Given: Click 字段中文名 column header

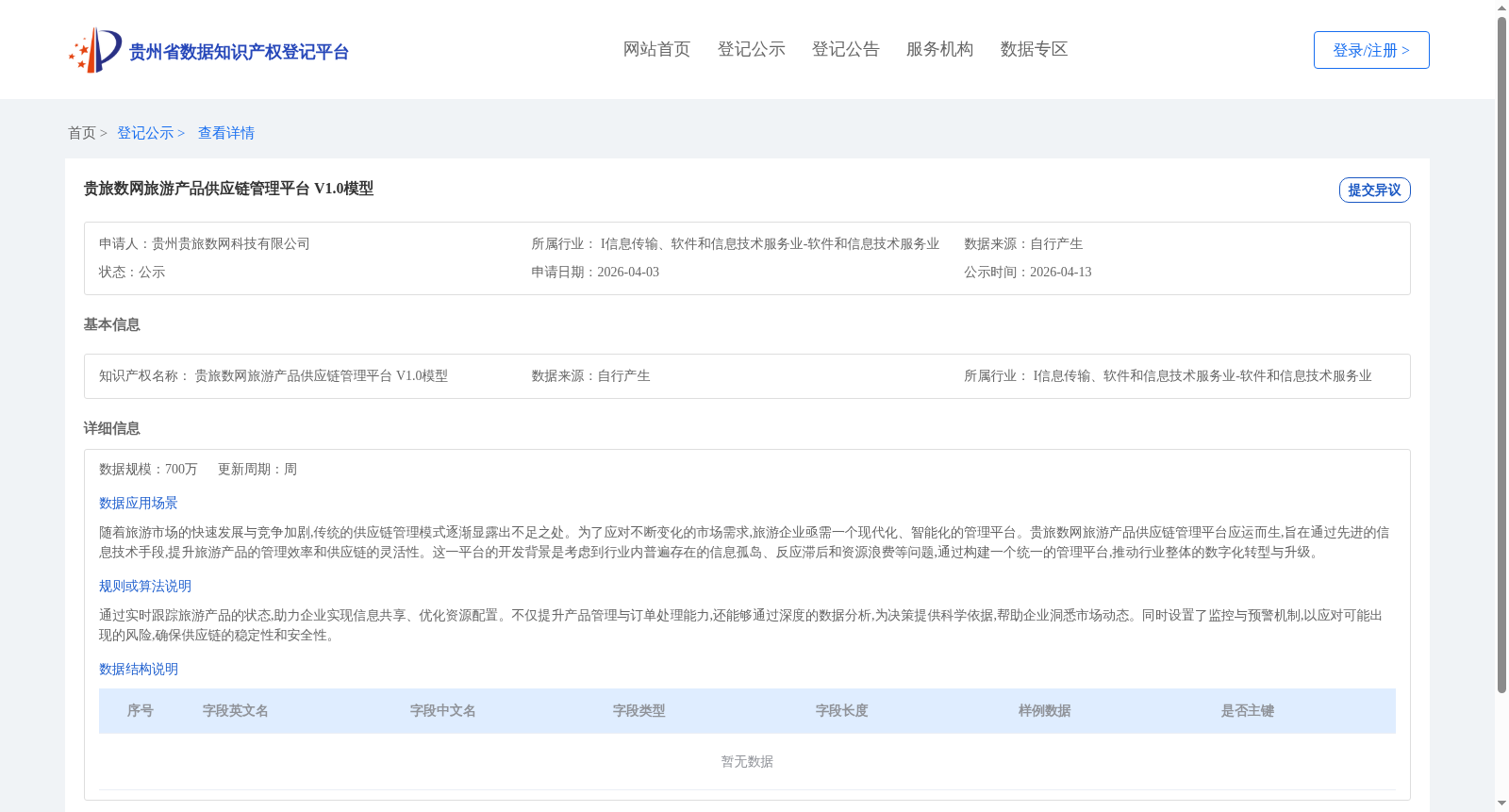Looking at the screenshot, I should [x=443, y=710].
